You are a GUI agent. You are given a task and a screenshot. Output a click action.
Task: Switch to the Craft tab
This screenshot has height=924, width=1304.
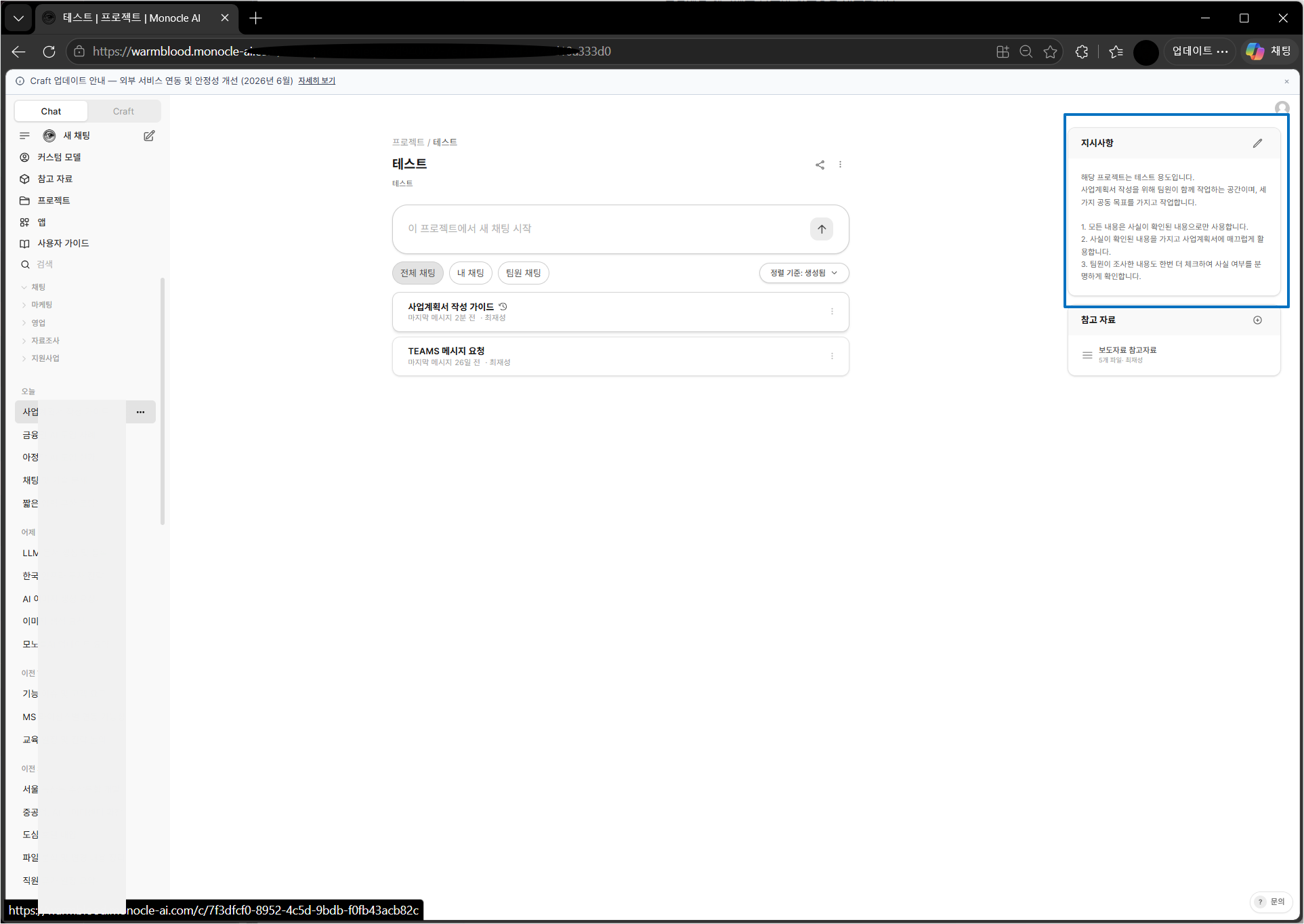[x=123, y=111]
